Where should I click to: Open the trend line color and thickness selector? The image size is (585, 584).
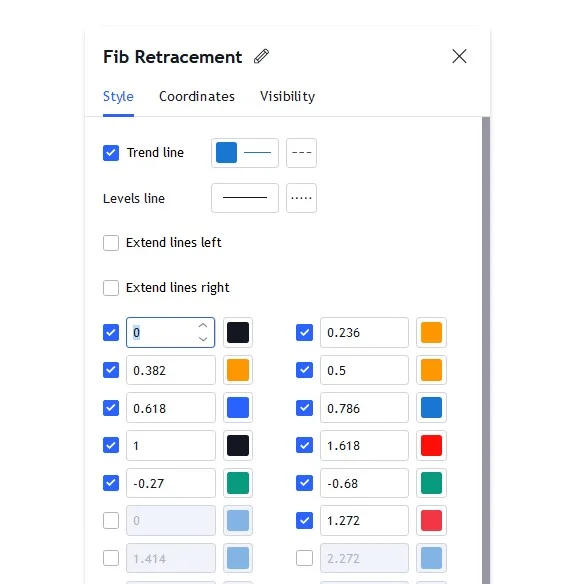coord(245,153)
